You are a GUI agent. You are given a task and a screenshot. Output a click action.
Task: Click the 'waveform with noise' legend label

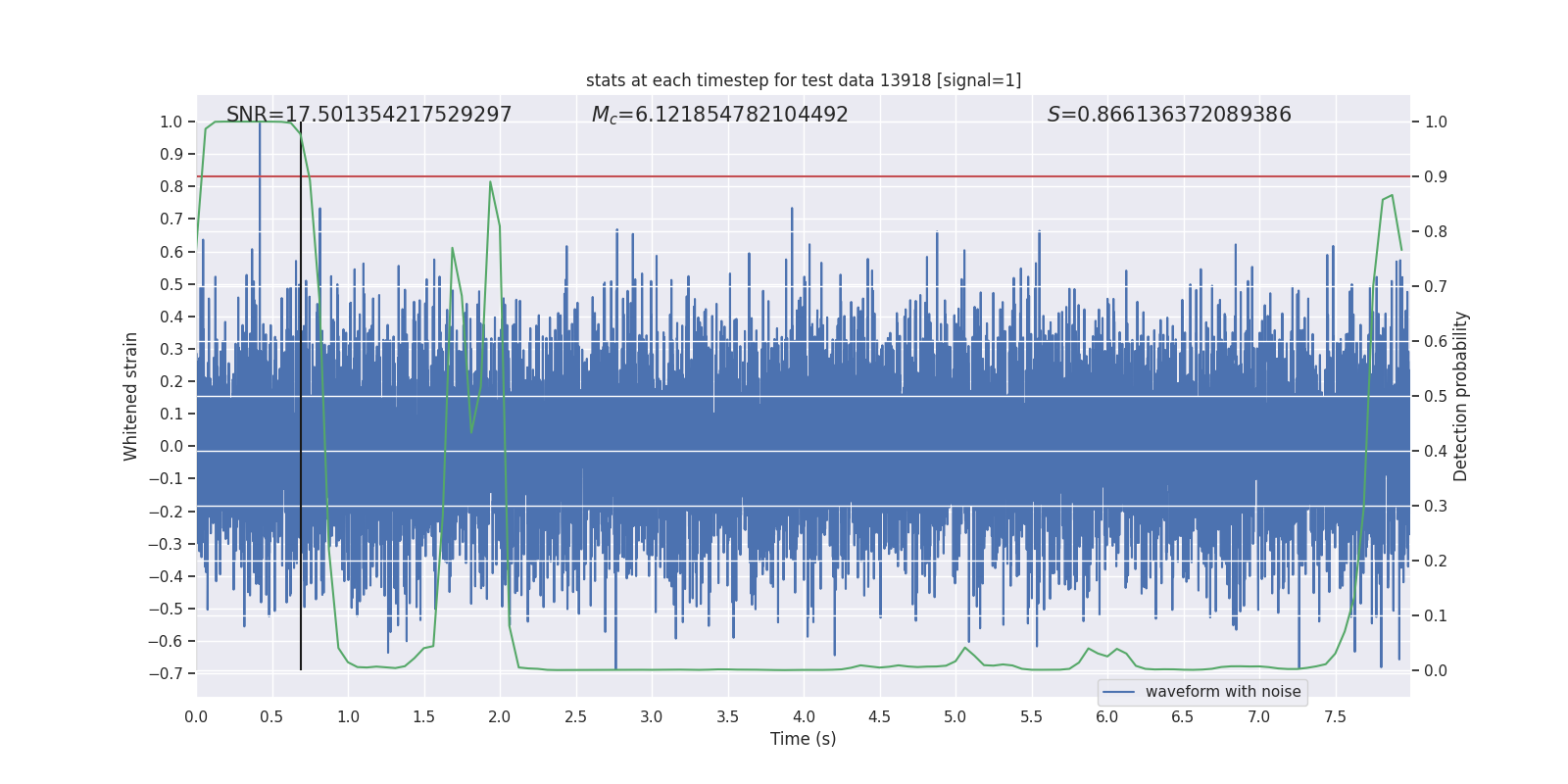click(x=1222, y=692)
